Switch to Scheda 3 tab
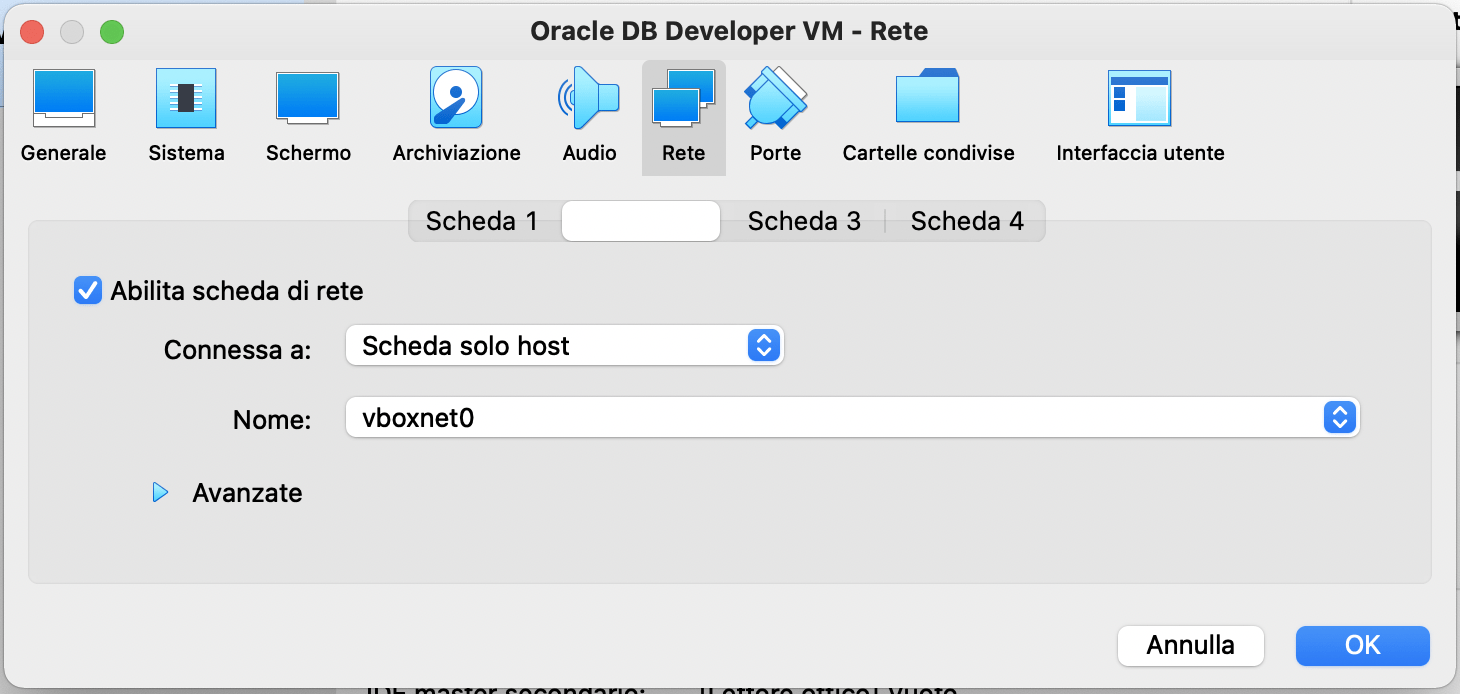The image size is (1460, 694). click(x=804, y=221)
